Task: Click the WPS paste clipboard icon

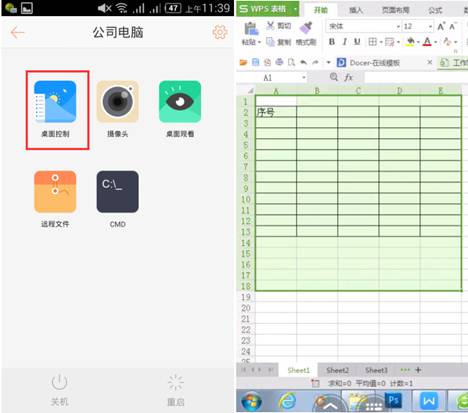Action: (251, 29)
